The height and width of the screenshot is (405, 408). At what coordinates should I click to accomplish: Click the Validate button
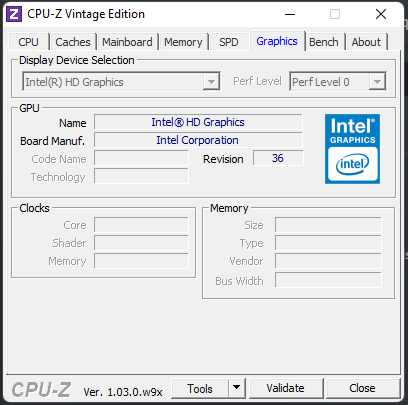coord(286,388)
